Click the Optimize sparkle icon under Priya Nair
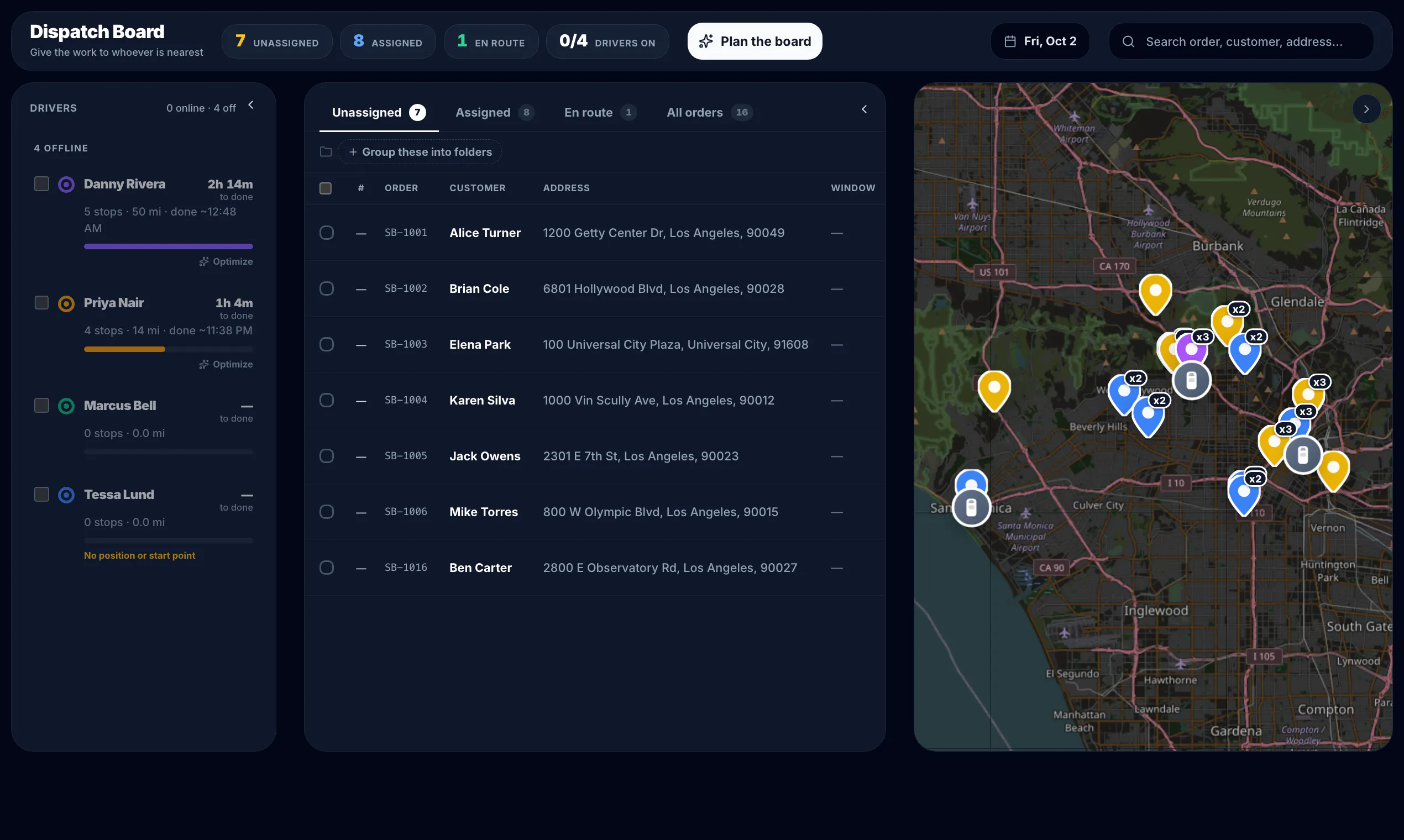 pos(204,365)
